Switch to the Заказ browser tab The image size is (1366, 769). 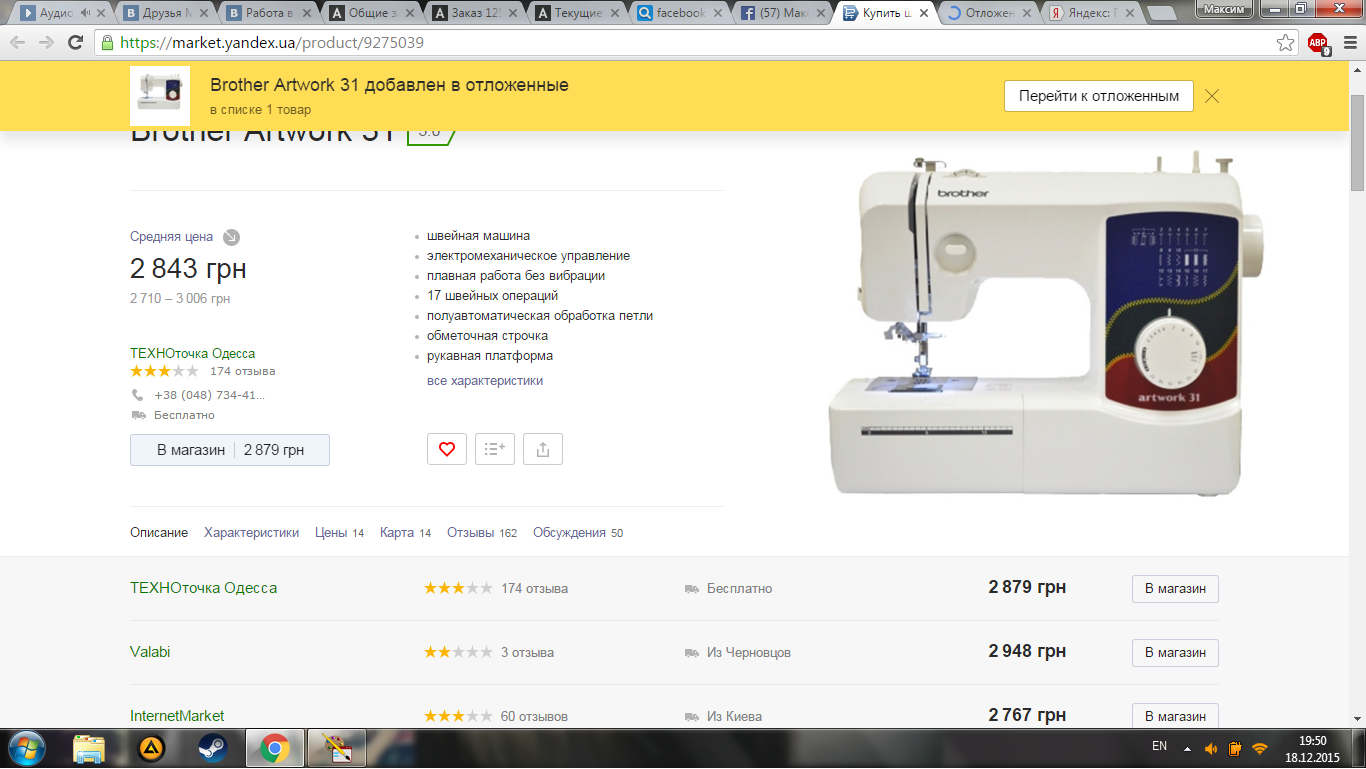(x=473, y=13)
